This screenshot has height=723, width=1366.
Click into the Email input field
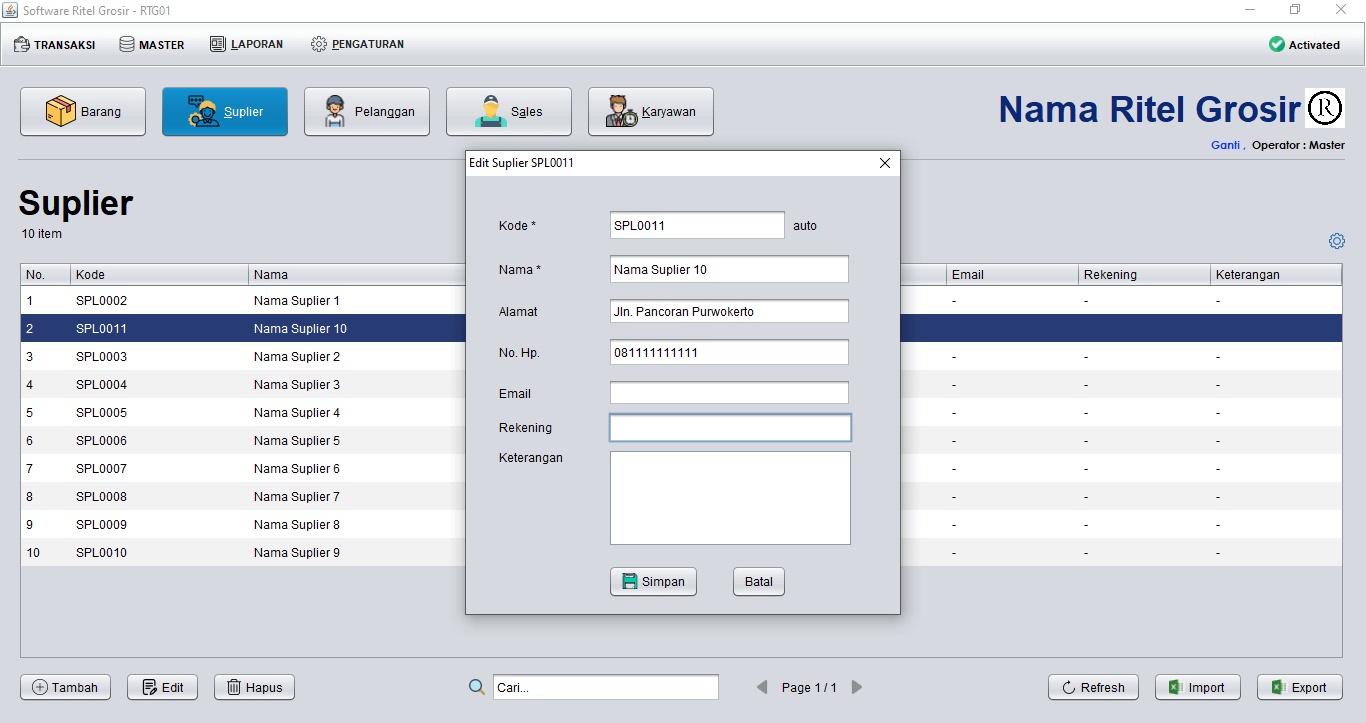point(729,393)
